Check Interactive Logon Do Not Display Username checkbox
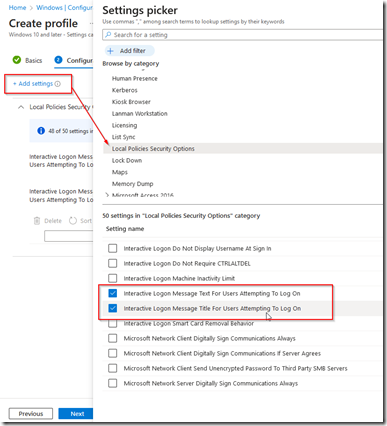387x426 pixels. [113, 248]
